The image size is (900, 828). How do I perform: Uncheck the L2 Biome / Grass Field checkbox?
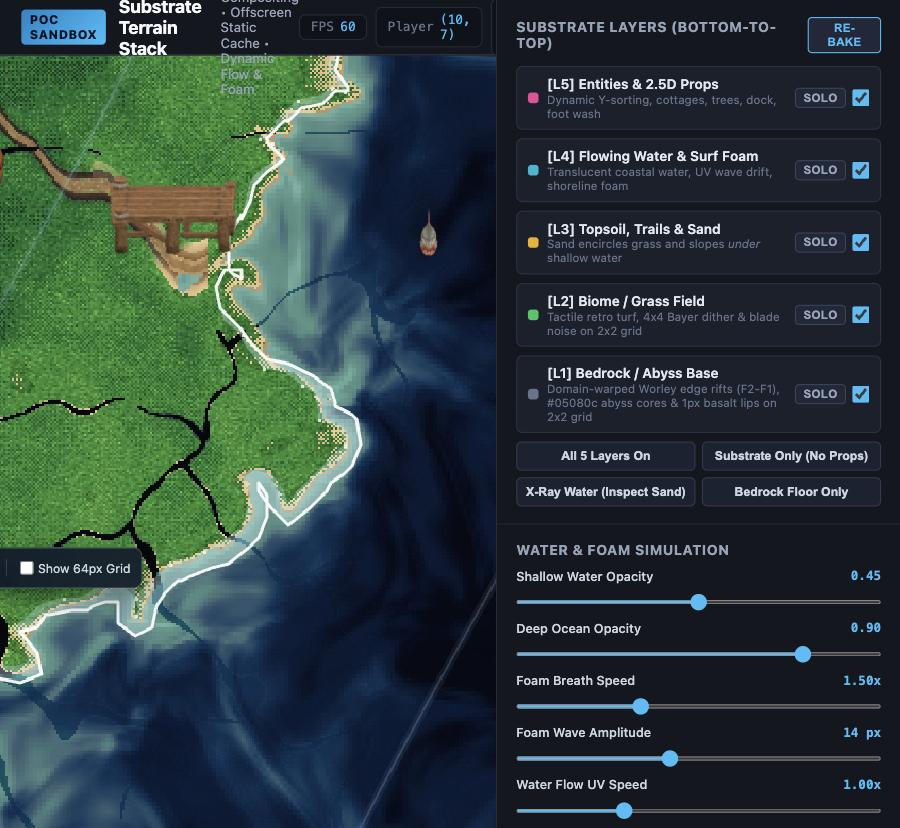click(860, 315)
